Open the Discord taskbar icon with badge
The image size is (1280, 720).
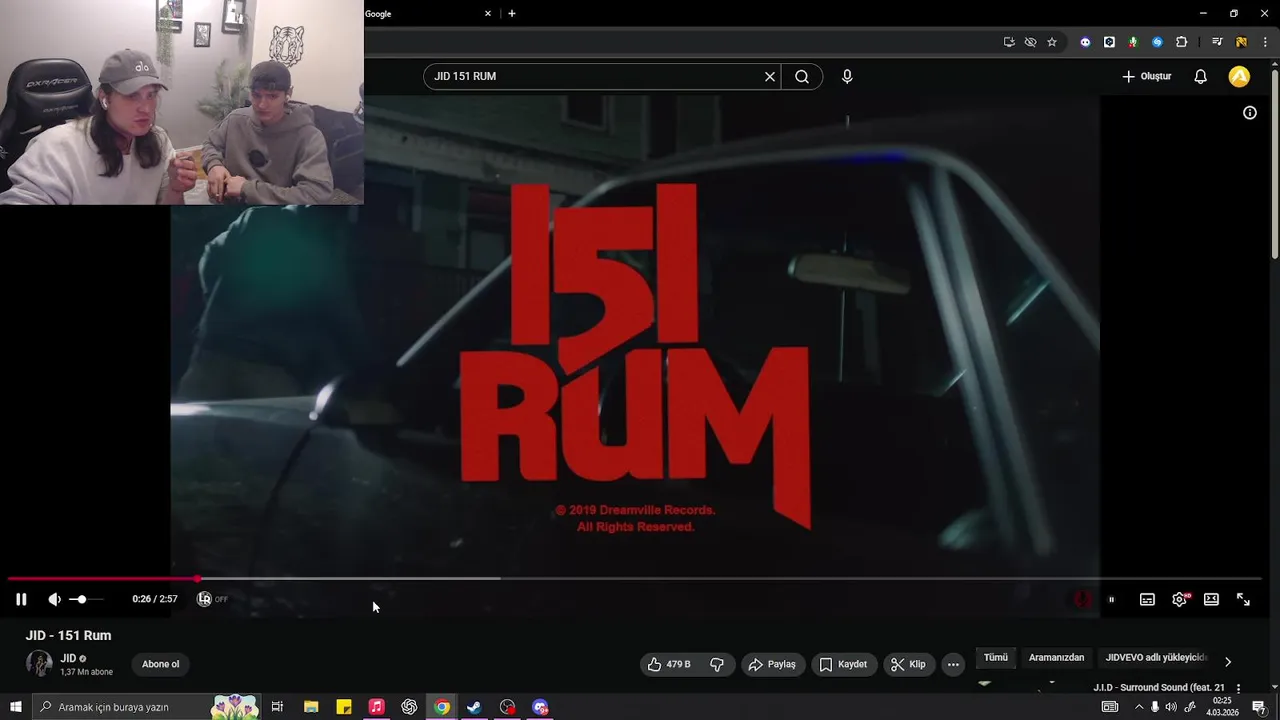click(540, 707)
